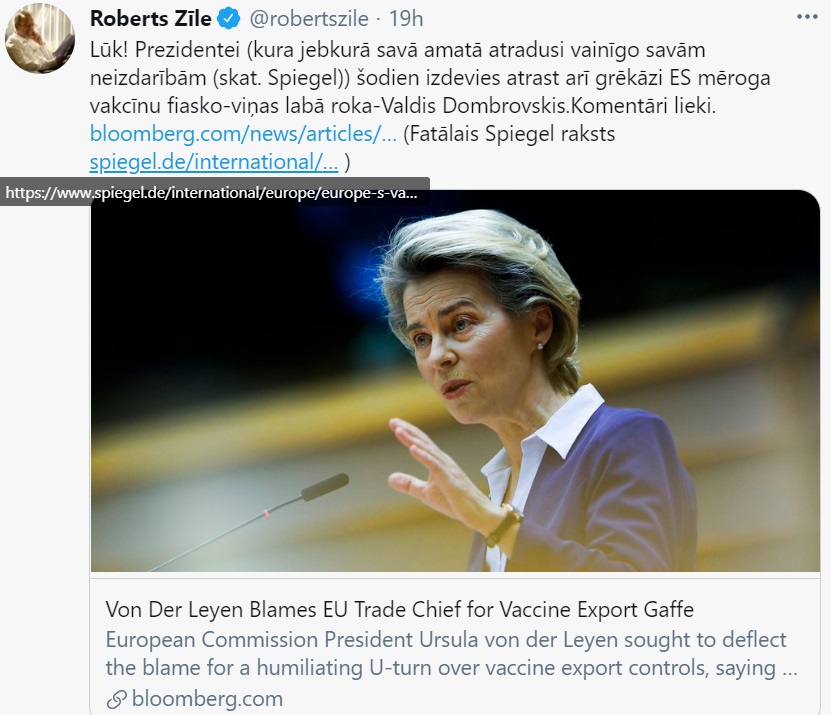Screen dimensions: 831x715
Task: Click the card description starting European Commission President
Action: pyautogui.click(x=451, y=654)
